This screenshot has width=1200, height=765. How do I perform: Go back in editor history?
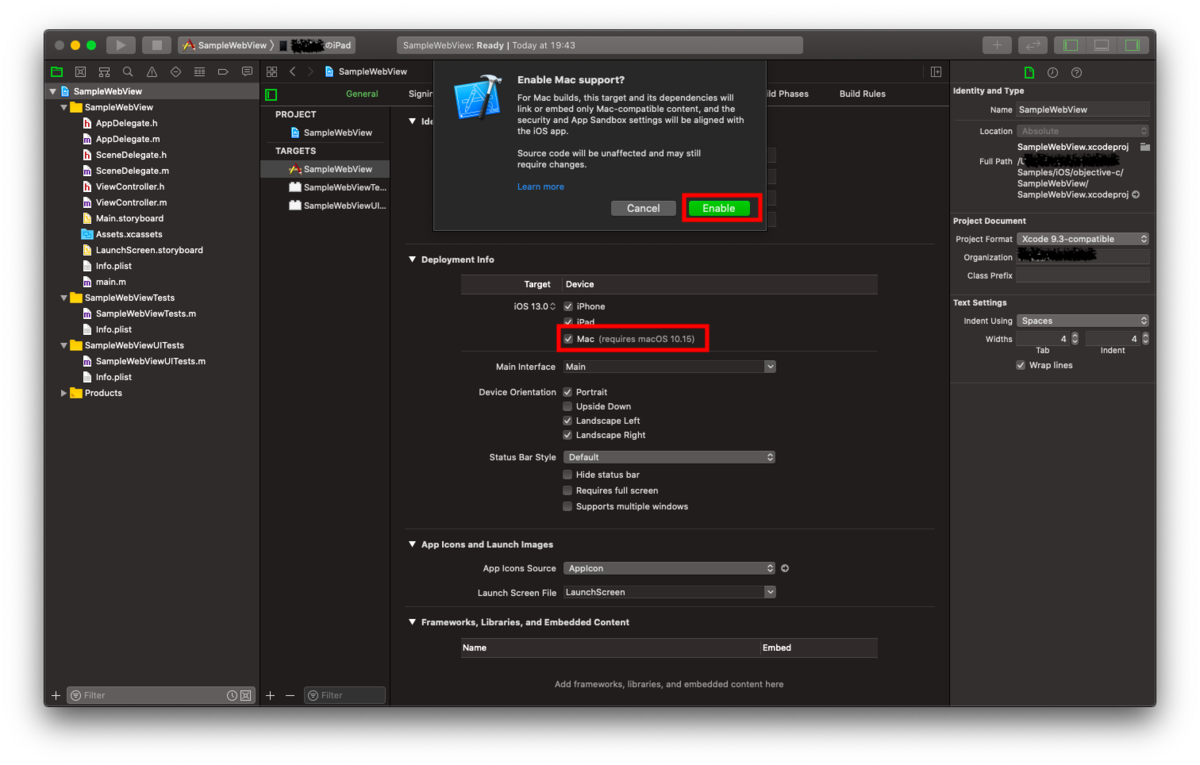[x=292, y=72]
